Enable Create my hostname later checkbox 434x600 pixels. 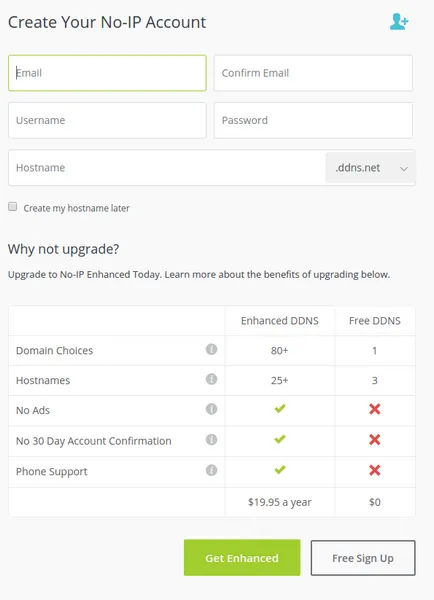13,207
